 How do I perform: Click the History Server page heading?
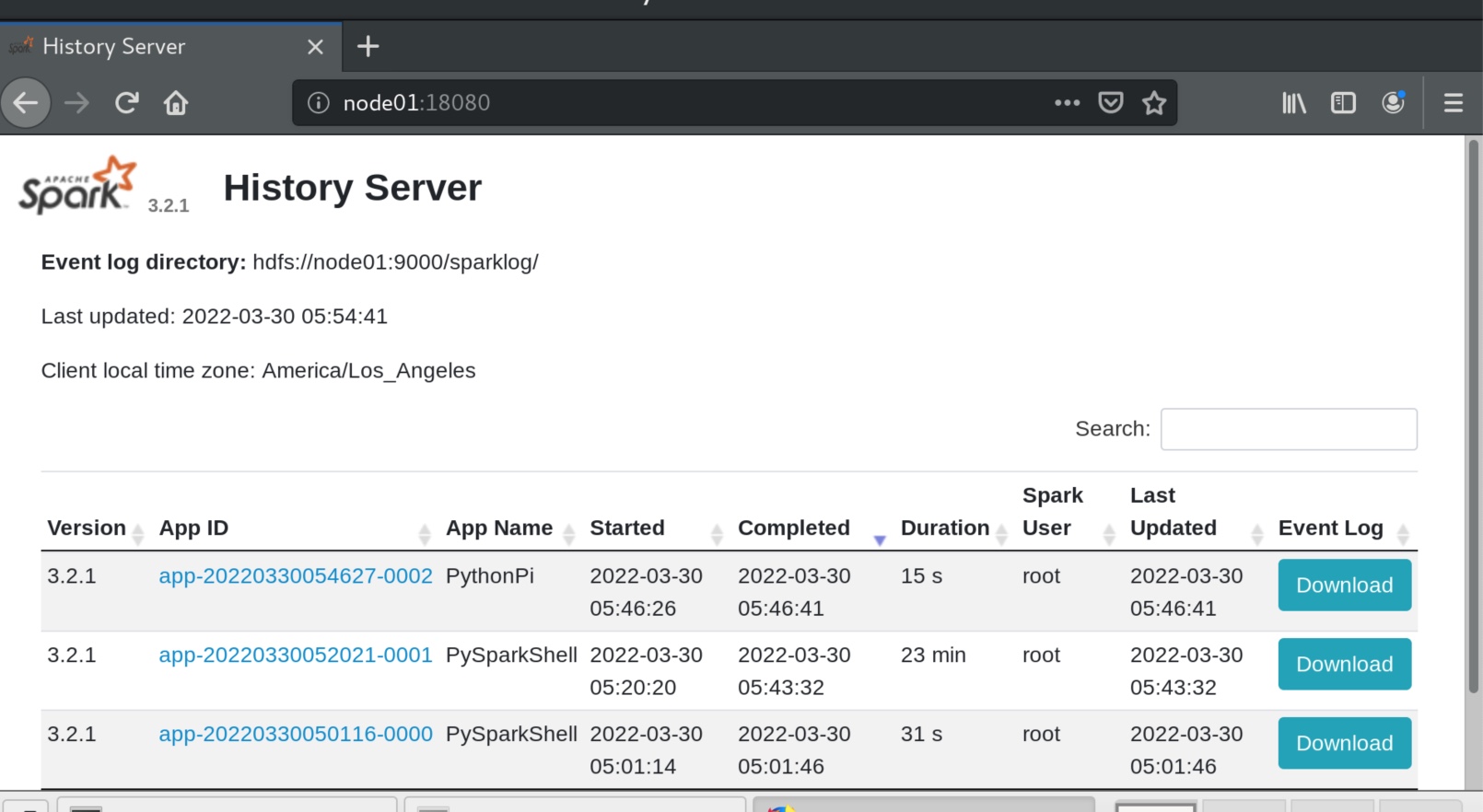click(x=353, y=188)
